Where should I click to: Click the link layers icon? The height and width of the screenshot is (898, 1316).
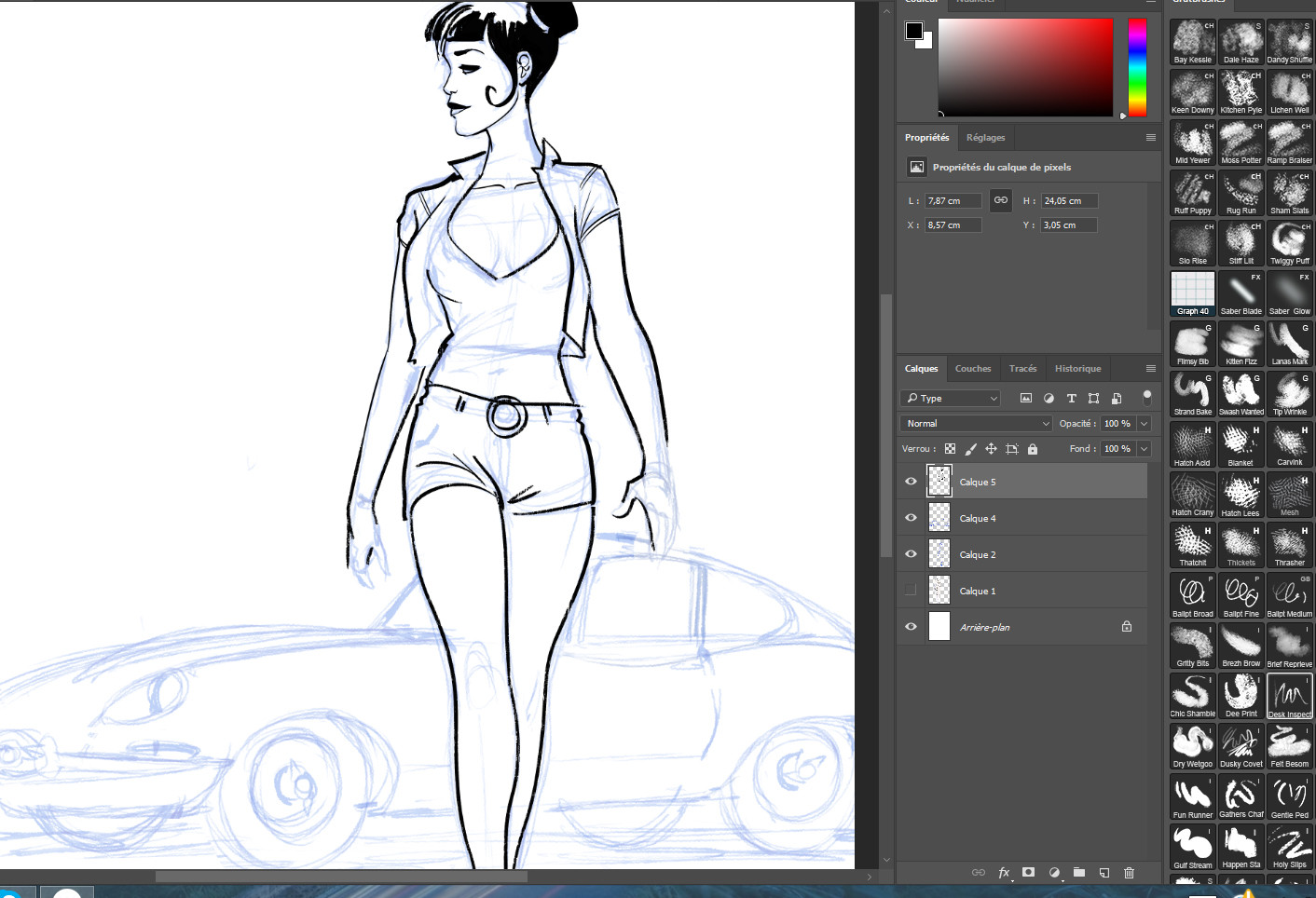click(979, 873)
